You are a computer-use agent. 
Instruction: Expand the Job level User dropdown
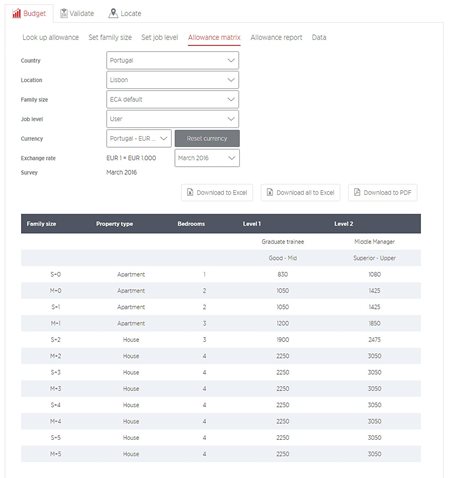[x=172, y=119]
